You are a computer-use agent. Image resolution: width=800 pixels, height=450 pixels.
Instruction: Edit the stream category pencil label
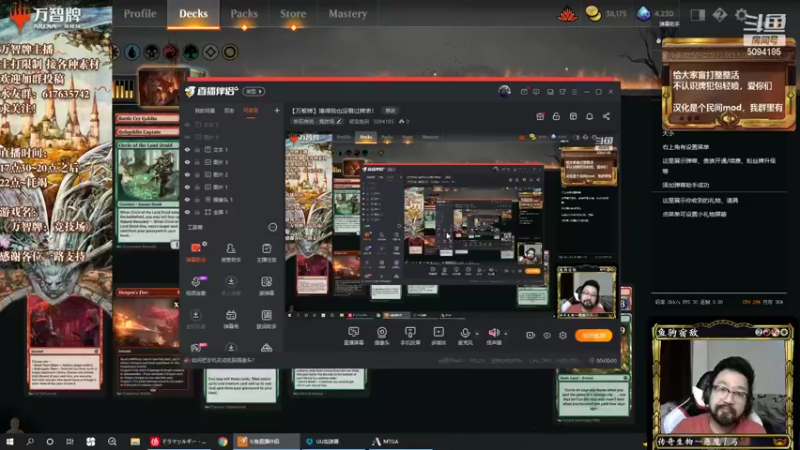pyautogui.click(x=317, y=121)
